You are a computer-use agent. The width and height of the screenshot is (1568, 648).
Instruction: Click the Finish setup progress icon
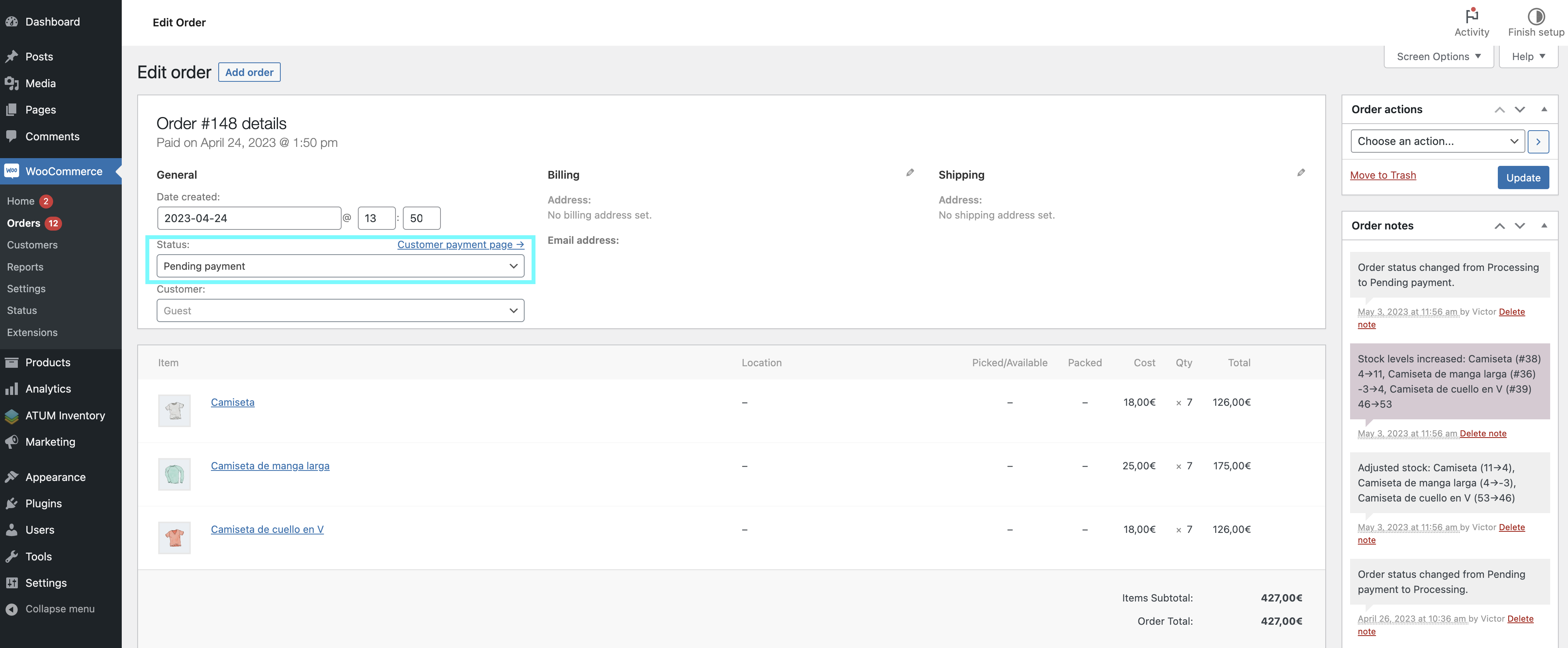tap(1536, 16)
